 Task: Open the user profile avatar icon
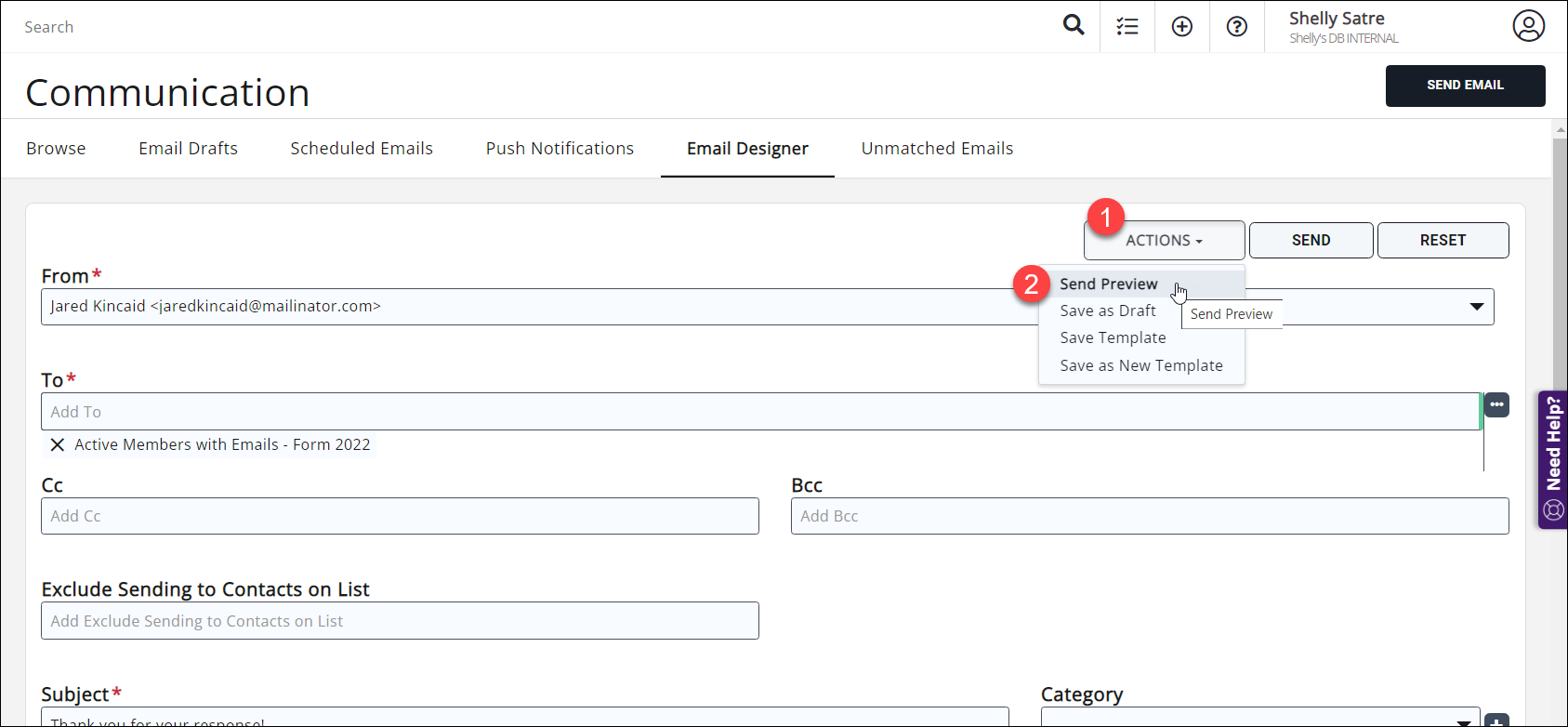coord(1529,26)
